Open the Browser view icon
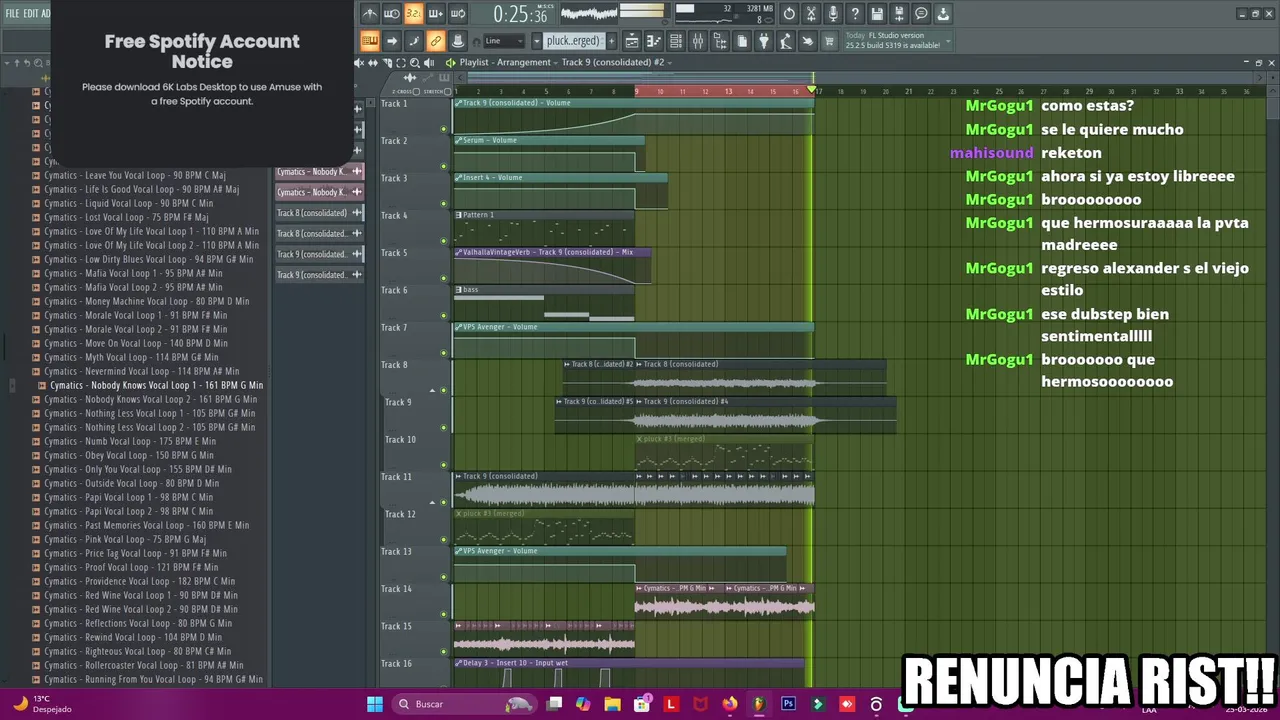1280x720 pixels. [720, 41]
